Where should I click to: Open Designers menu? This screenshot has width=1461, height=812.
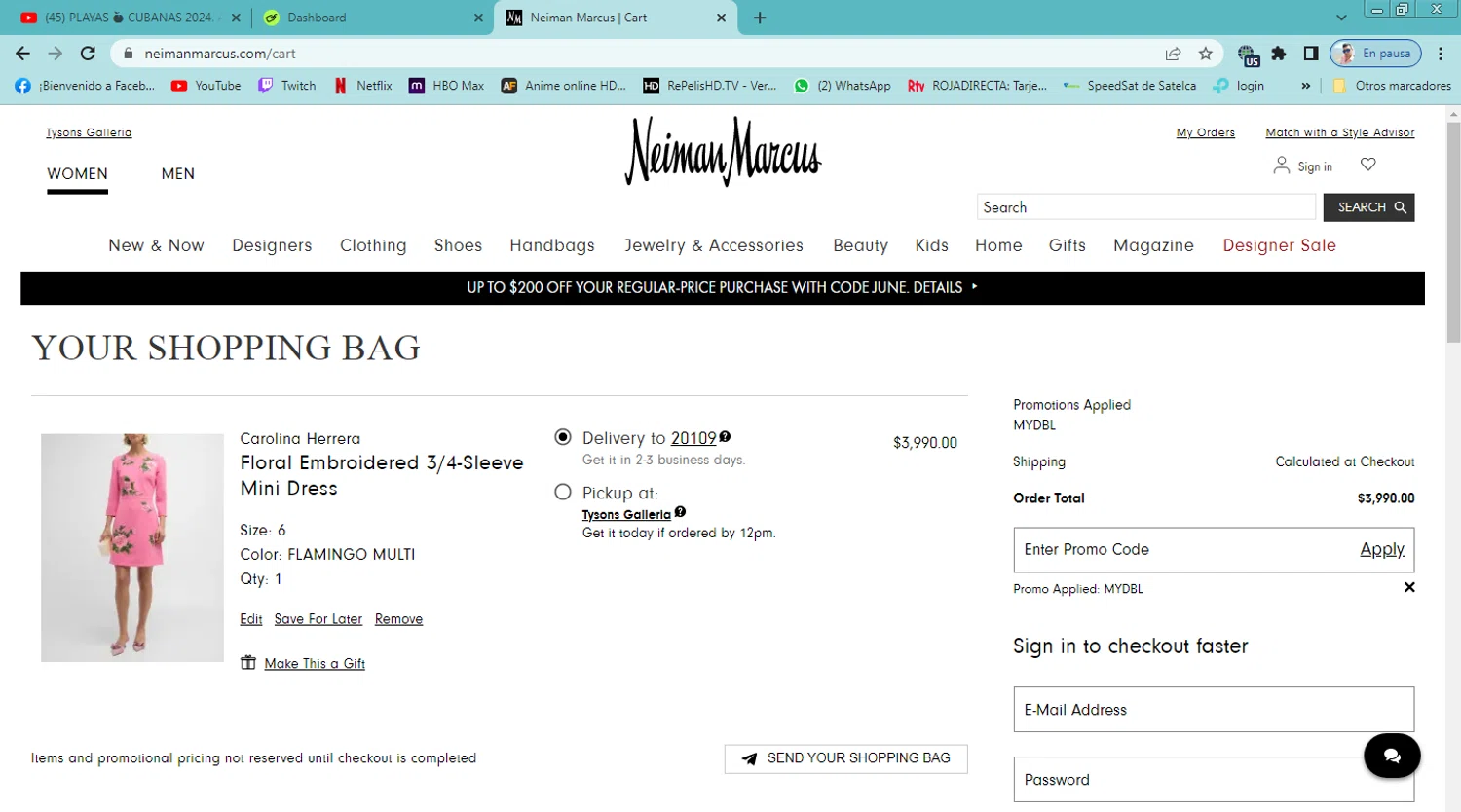coord(272,245)
